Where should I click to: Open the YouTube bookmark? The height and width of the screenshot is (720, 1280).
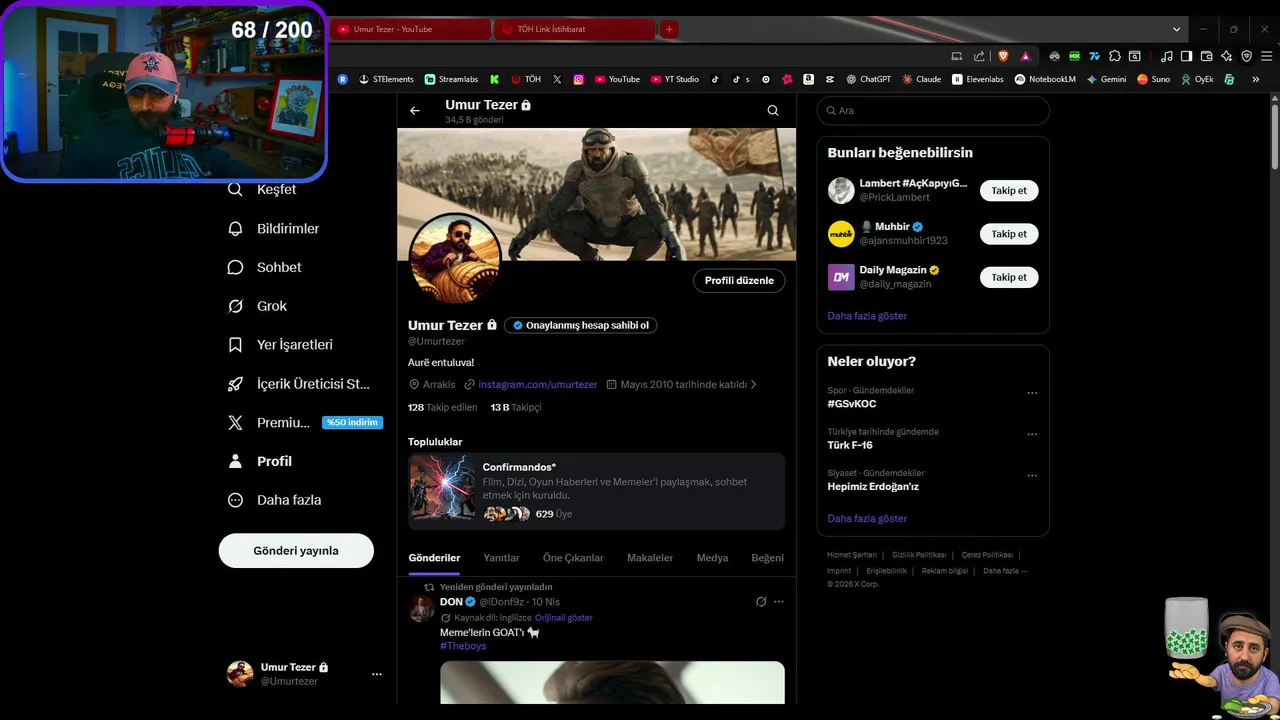pos(617,79)
